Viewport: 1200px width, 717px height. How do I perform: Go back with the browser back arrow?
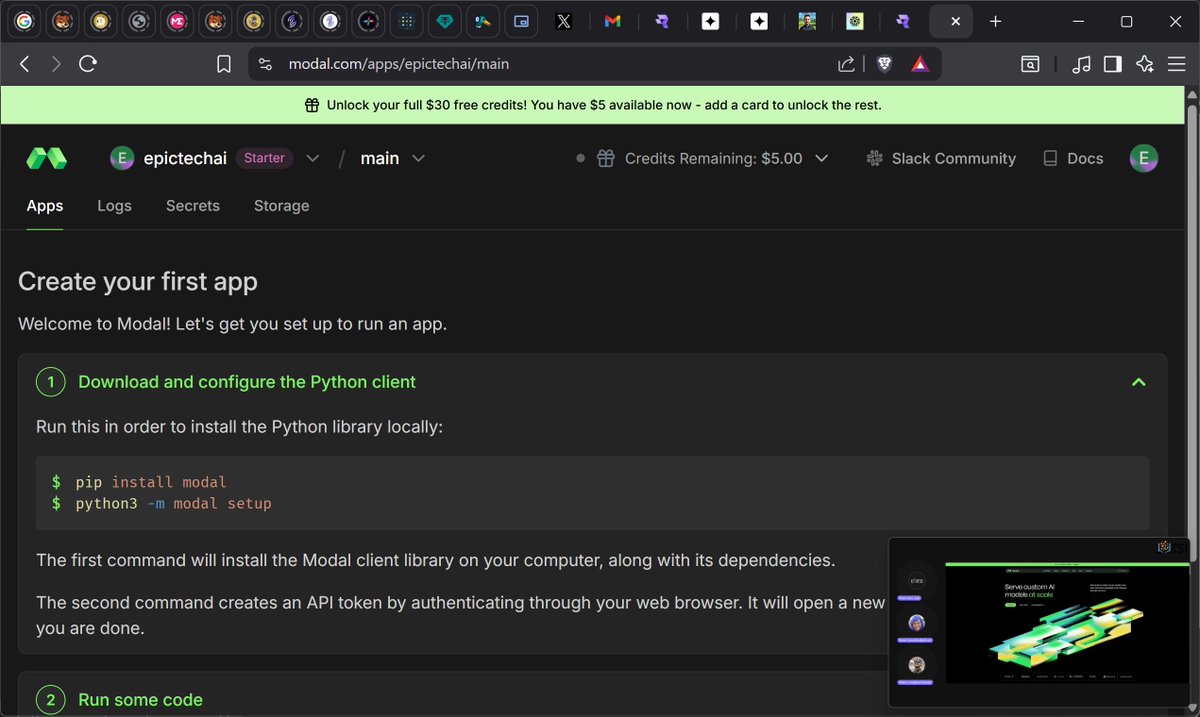pos(25,64)
